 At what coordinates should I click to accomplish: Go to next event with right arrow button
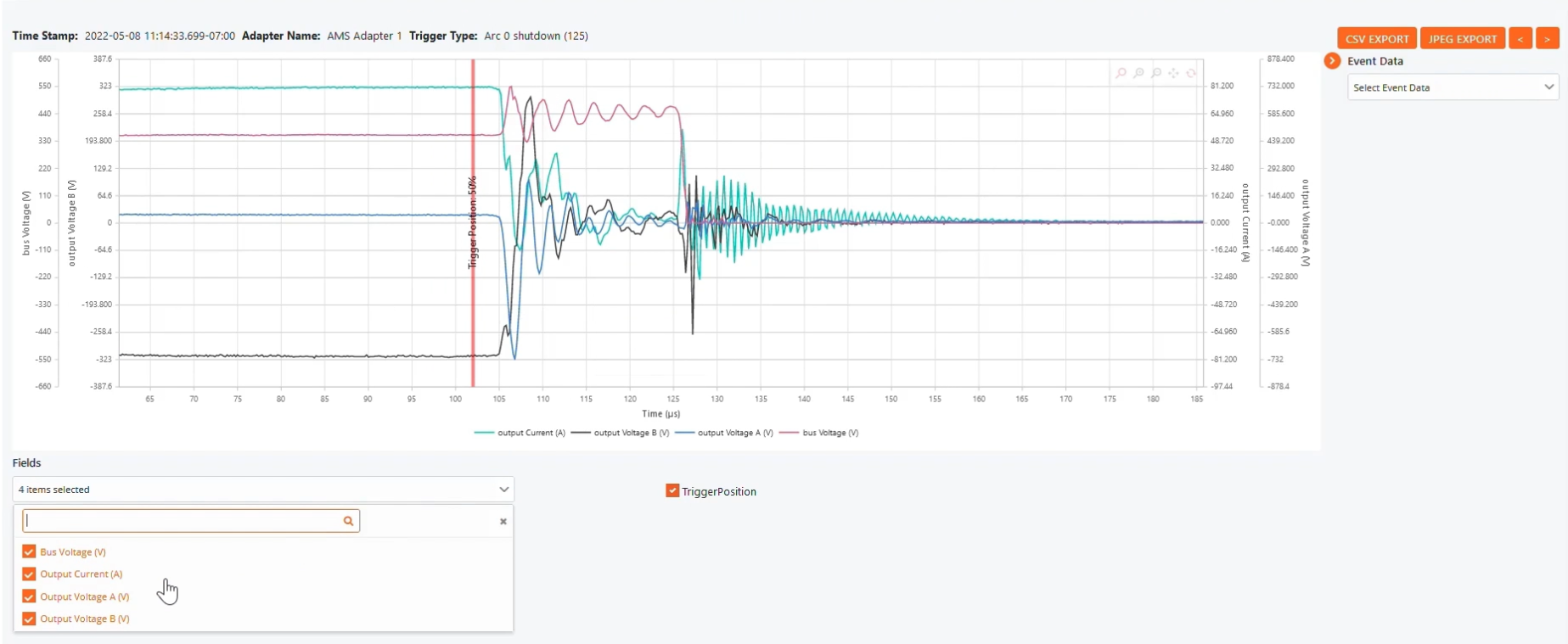[x=1548, y=39]
